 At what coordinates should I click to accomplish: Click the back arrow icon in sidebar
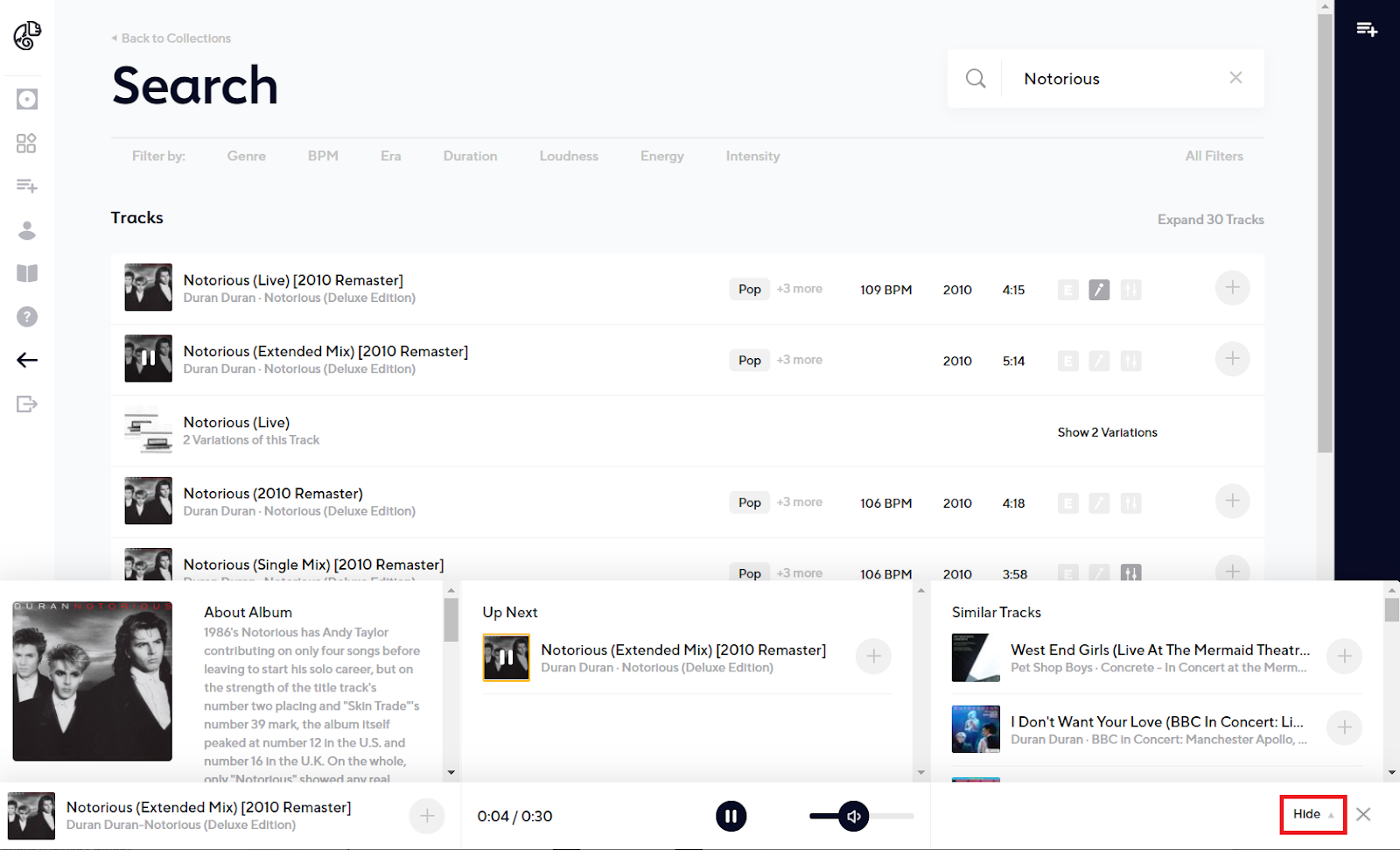pos(27,360)
